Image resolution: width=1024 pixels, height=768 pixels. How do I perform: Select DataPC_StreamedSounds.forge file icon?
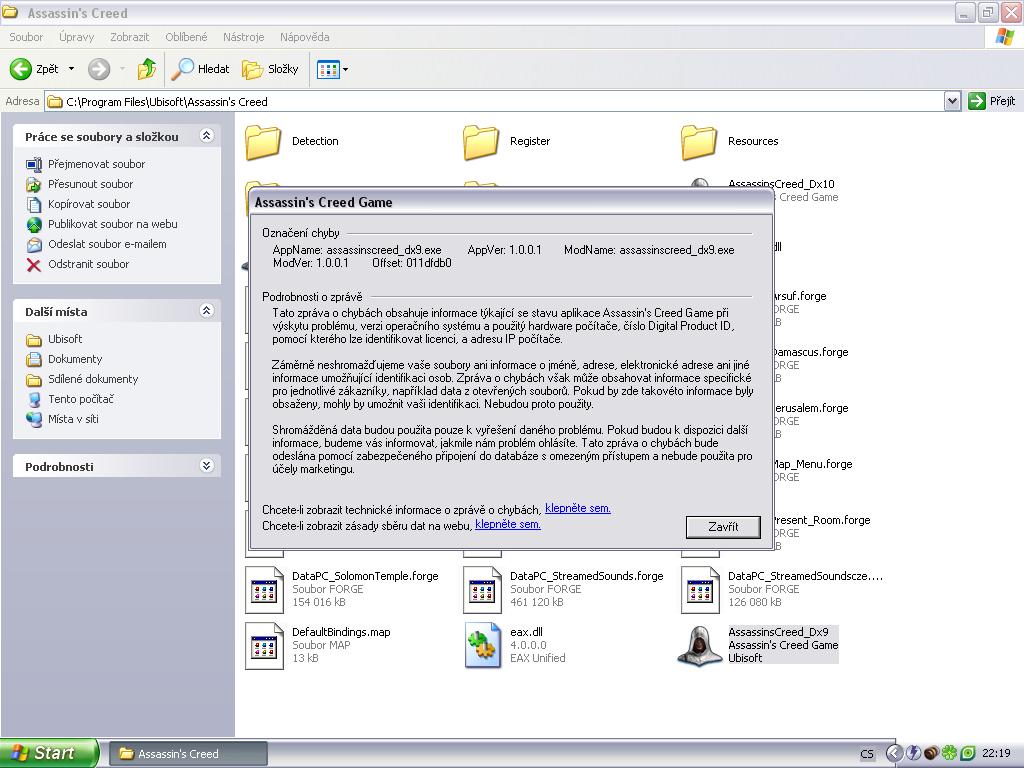click(482, 590)
